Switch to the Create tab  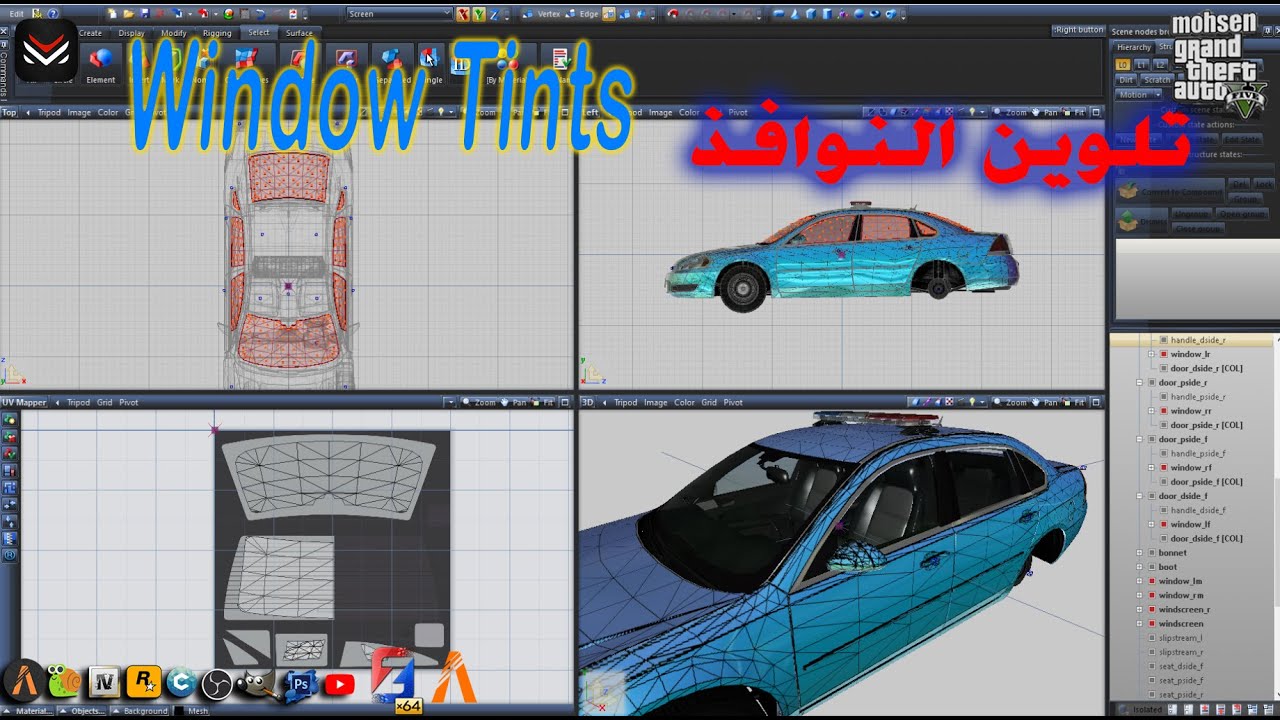coord(90,33)
